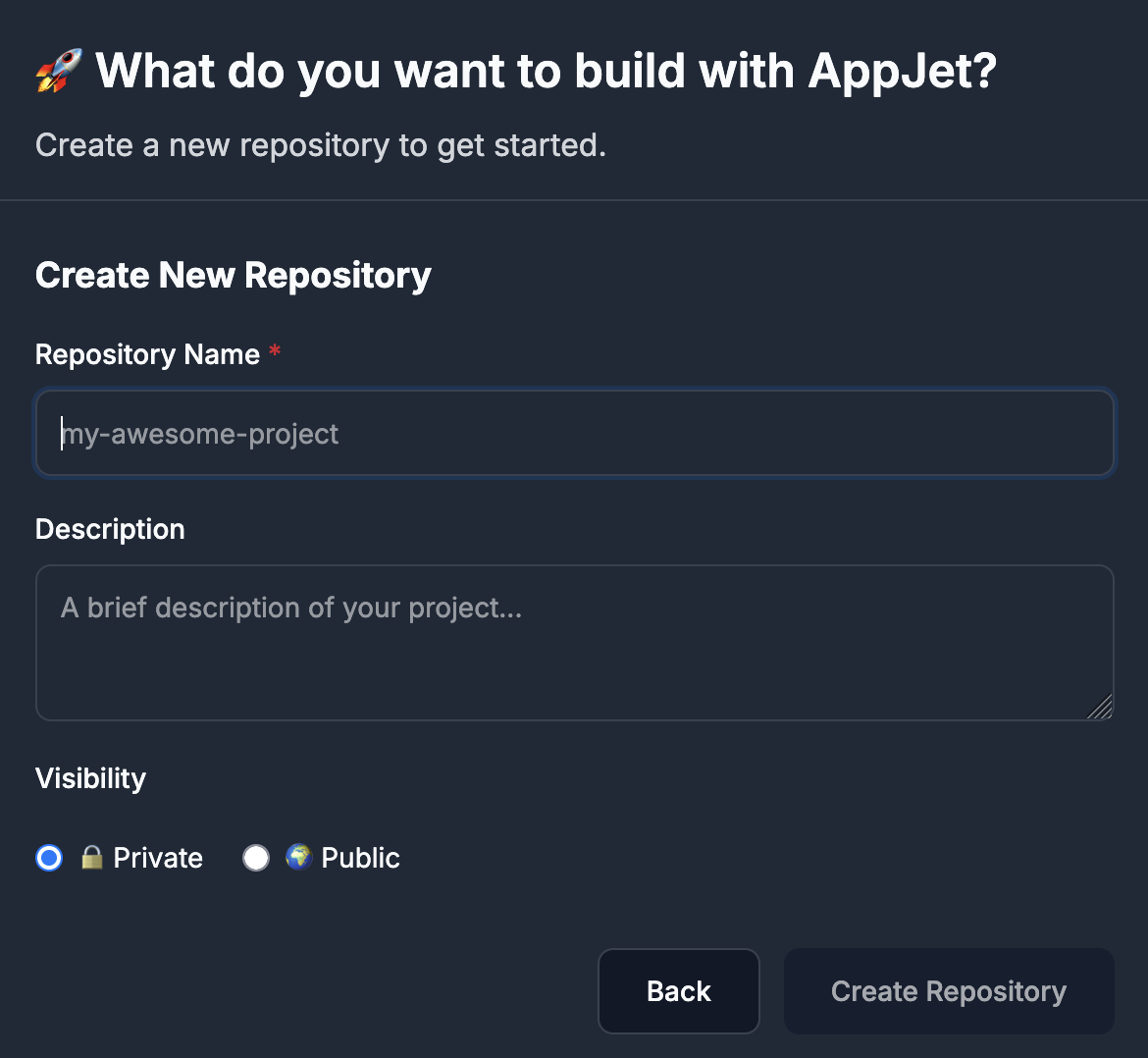Select the Private visibility radio button
The width and height of the screenshot is (1148, 1058).
click(49, 858)
